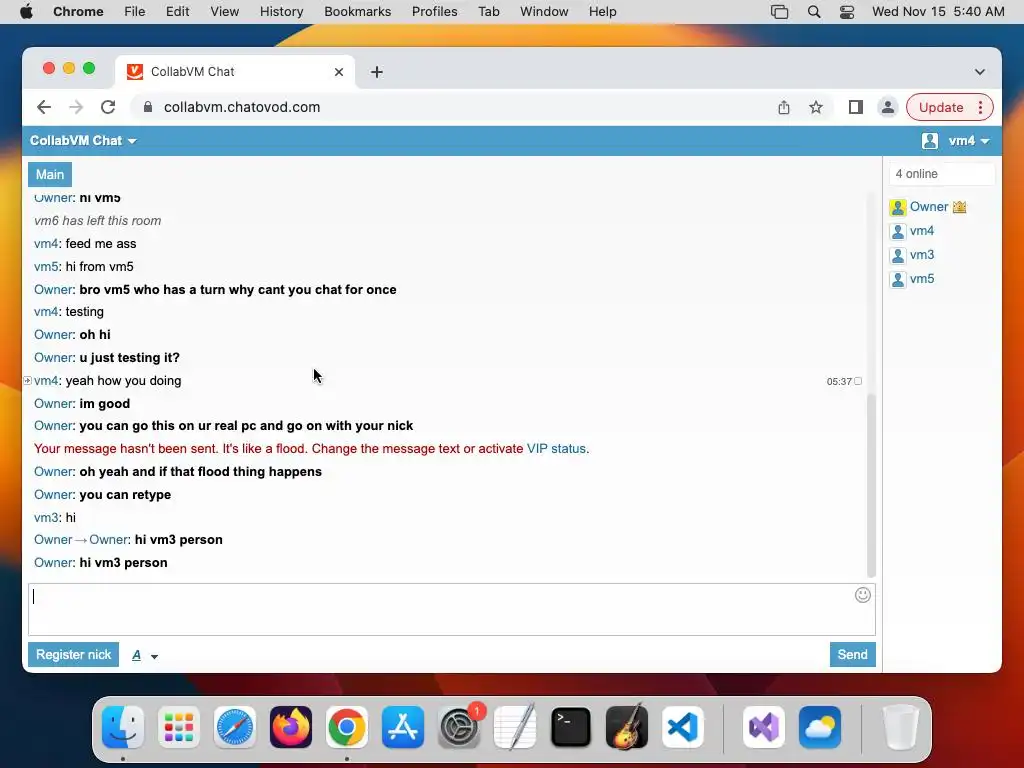Launch Safari from the dock
This screenshot has width=1024, height=768.
[x=234, y=727]
